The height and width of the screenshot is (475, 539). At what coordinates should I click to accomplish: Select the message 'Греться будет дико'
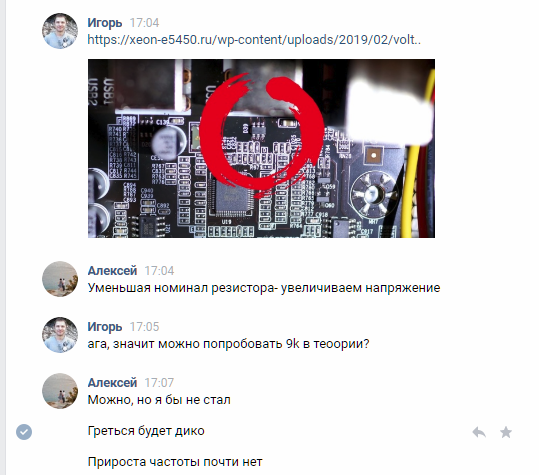pos(146,431)
